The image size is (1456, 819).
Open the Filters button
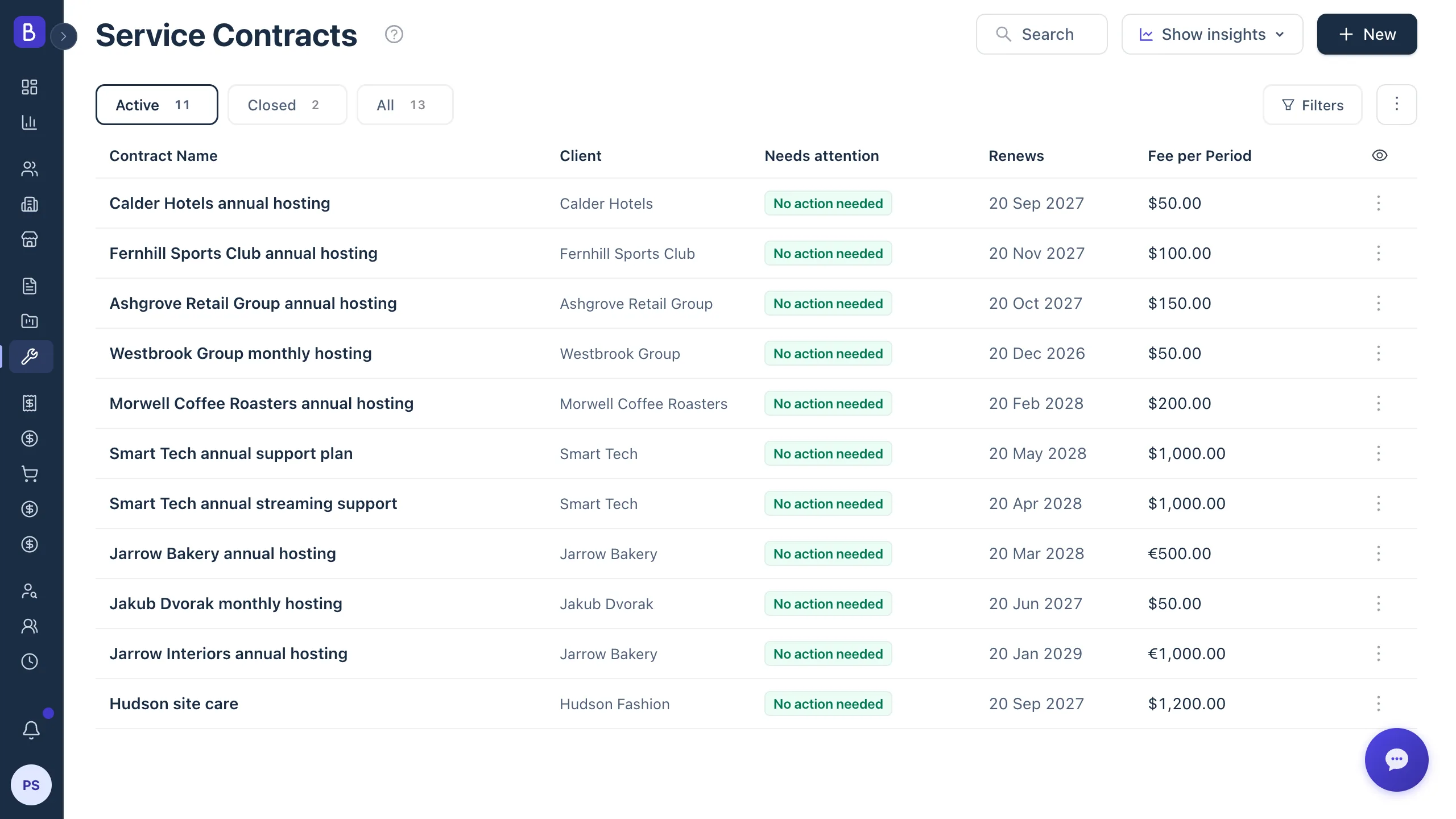click(1313, 105)
